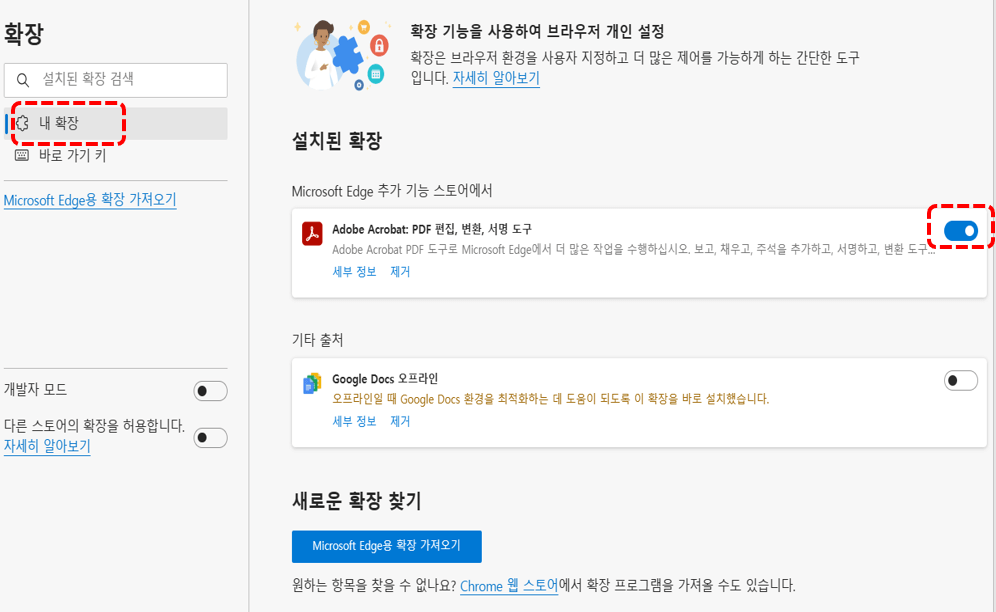
Task: Turn on 개발자 모드 toggle
Action: pos(210,391)
